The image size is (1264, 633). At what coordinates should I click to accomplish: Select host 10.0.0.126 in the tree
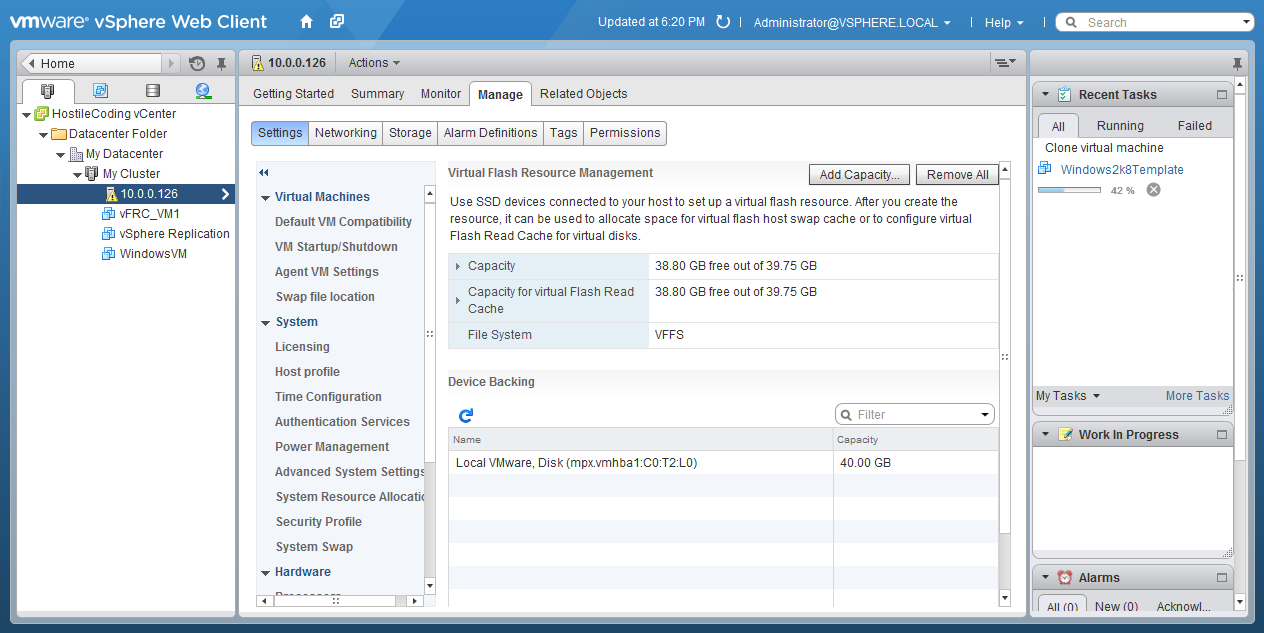click(x=126, y=194)
